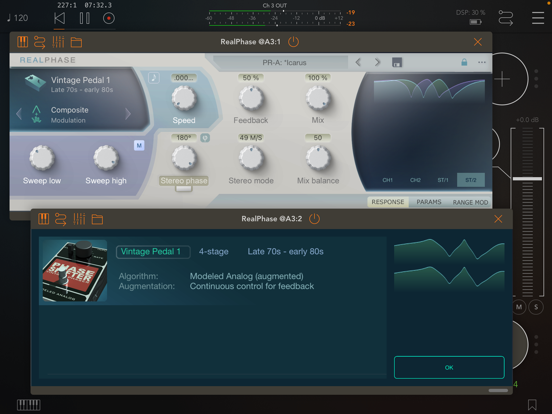Select next modulation type arrow
Screen dimensions: 552x414
[128, 114]
